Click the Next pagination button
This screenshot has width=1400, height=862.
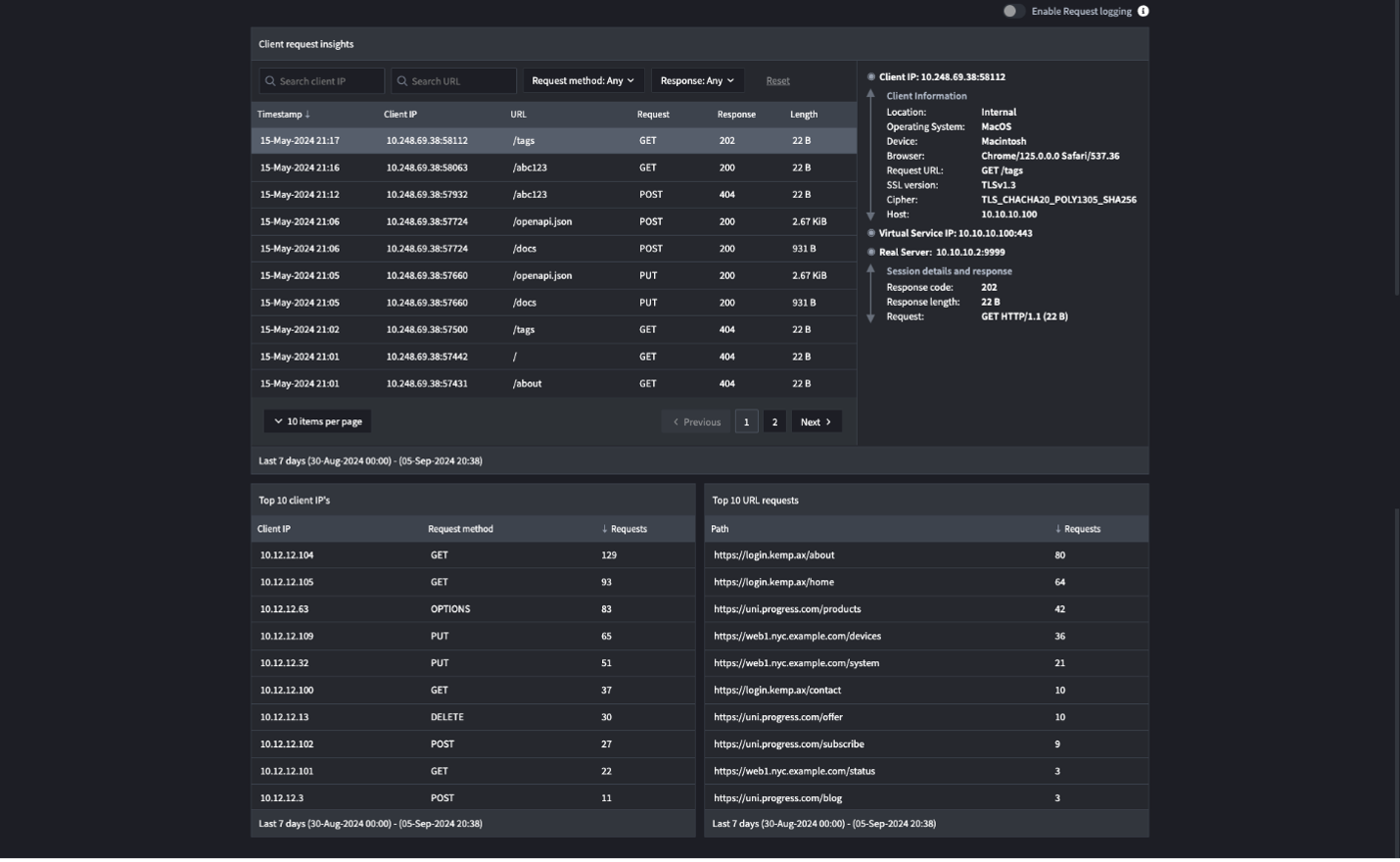pos(816,420)
